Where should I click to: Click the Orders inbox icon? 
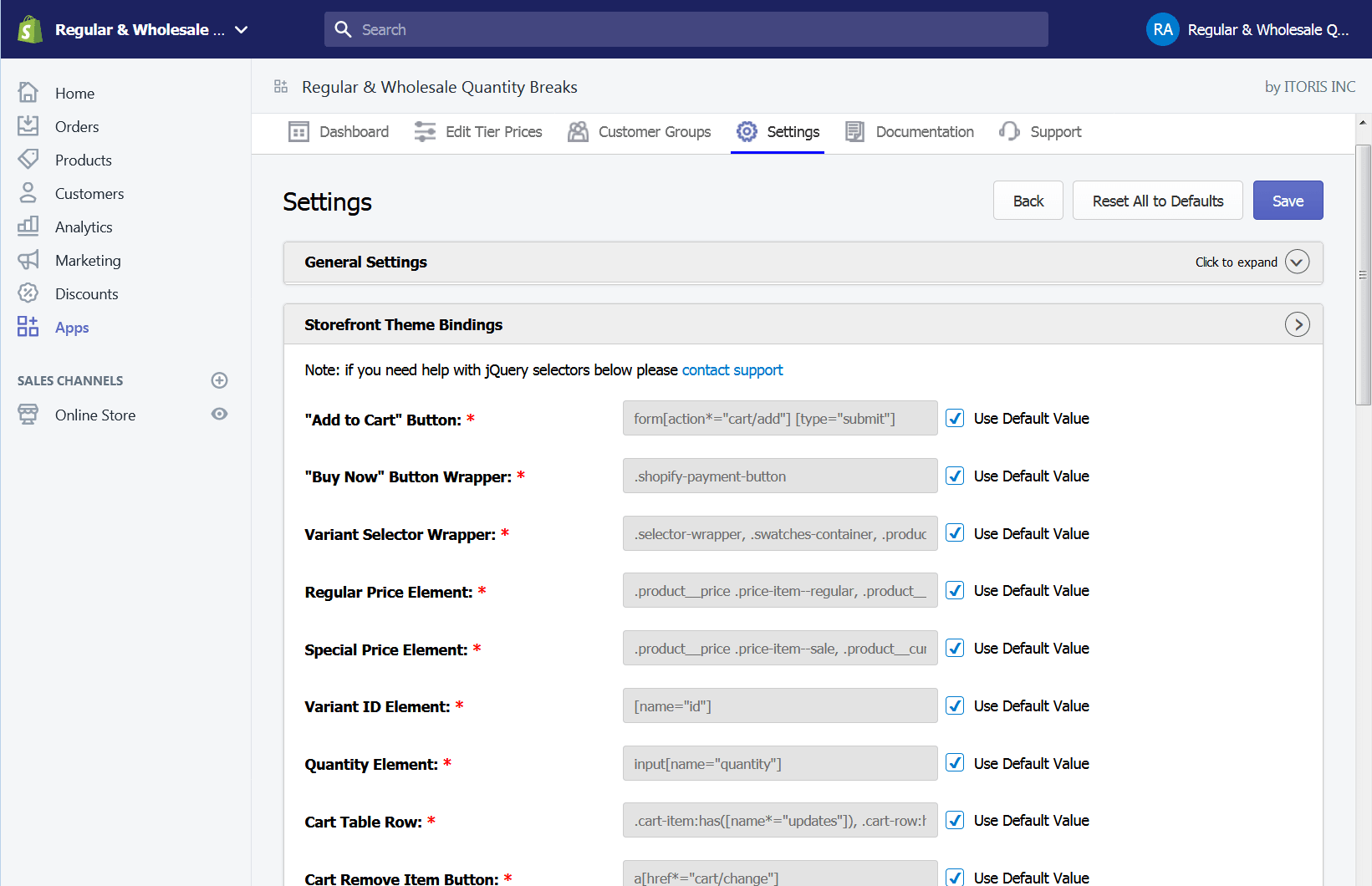tap(28, 125)
